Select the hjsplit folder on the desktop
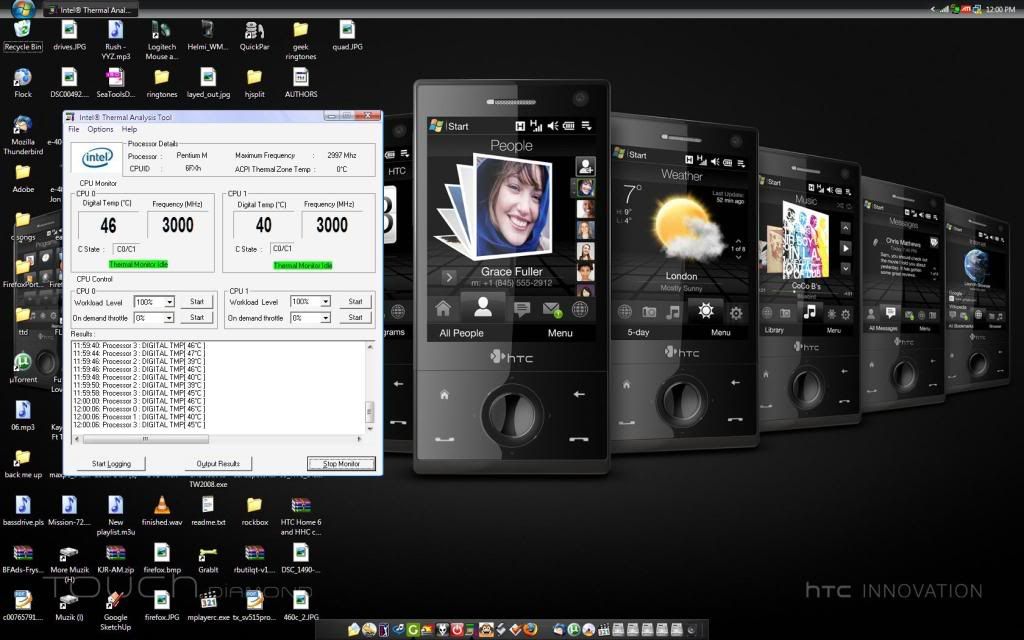1024x640 pixels. 254,84
